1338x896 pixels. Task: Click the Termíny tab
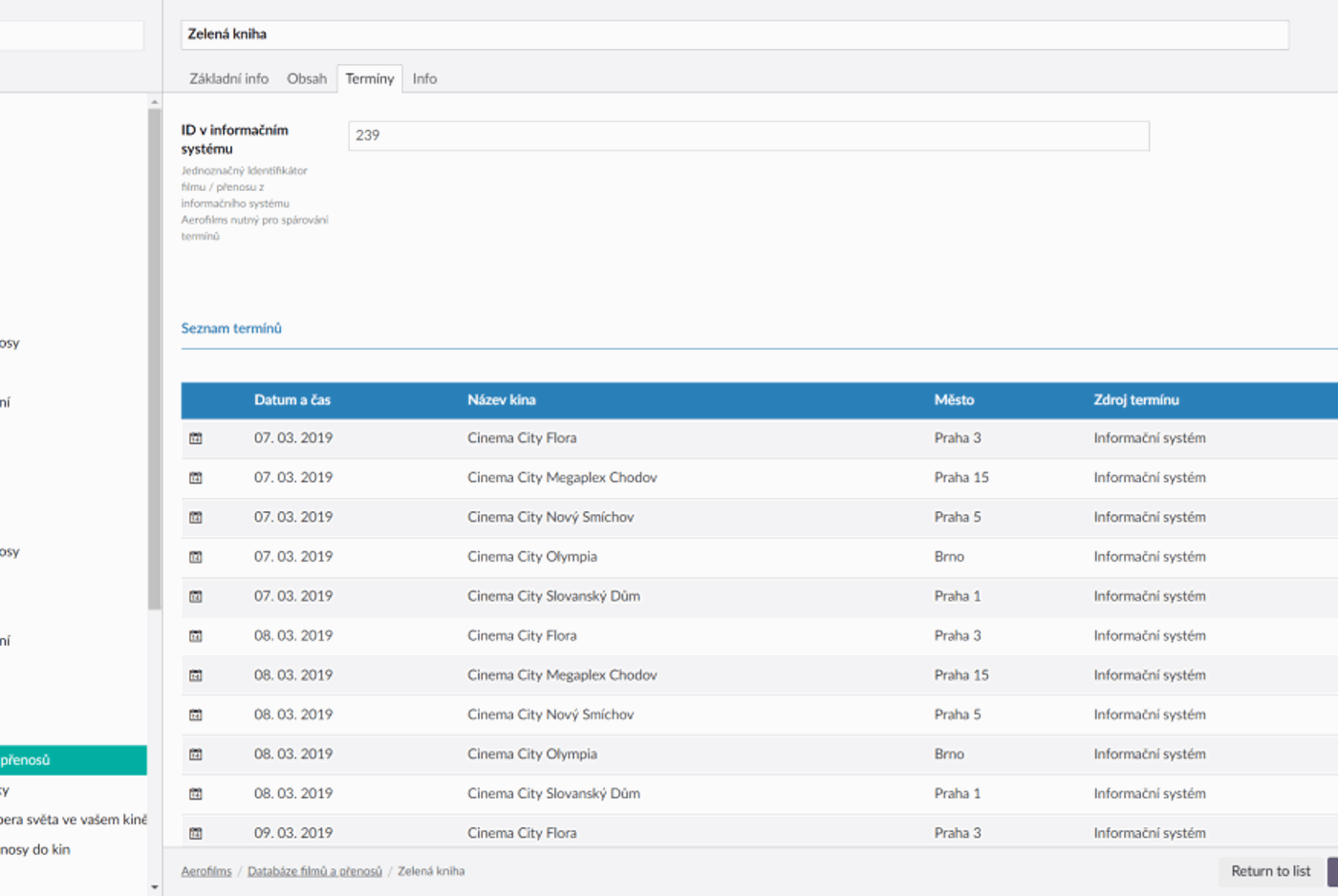370,79
